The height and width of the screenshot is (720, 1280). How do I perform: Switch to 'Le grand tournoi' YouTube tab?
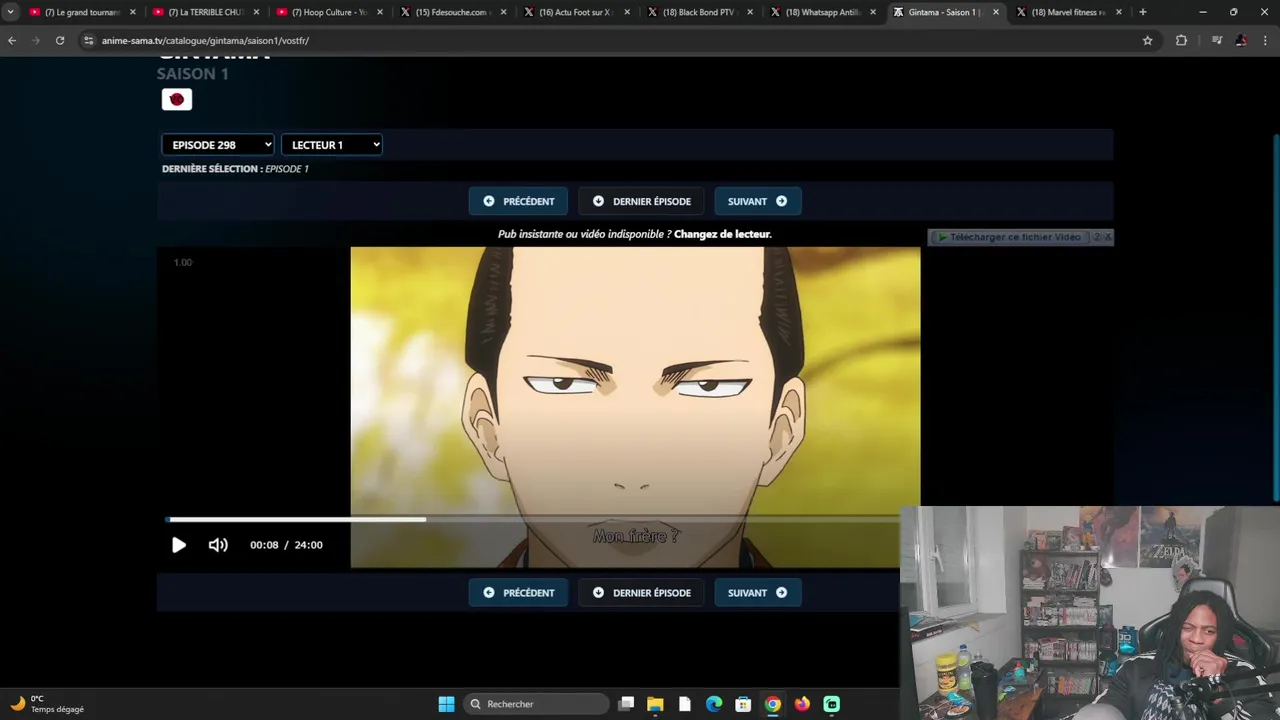pos(82,12)
